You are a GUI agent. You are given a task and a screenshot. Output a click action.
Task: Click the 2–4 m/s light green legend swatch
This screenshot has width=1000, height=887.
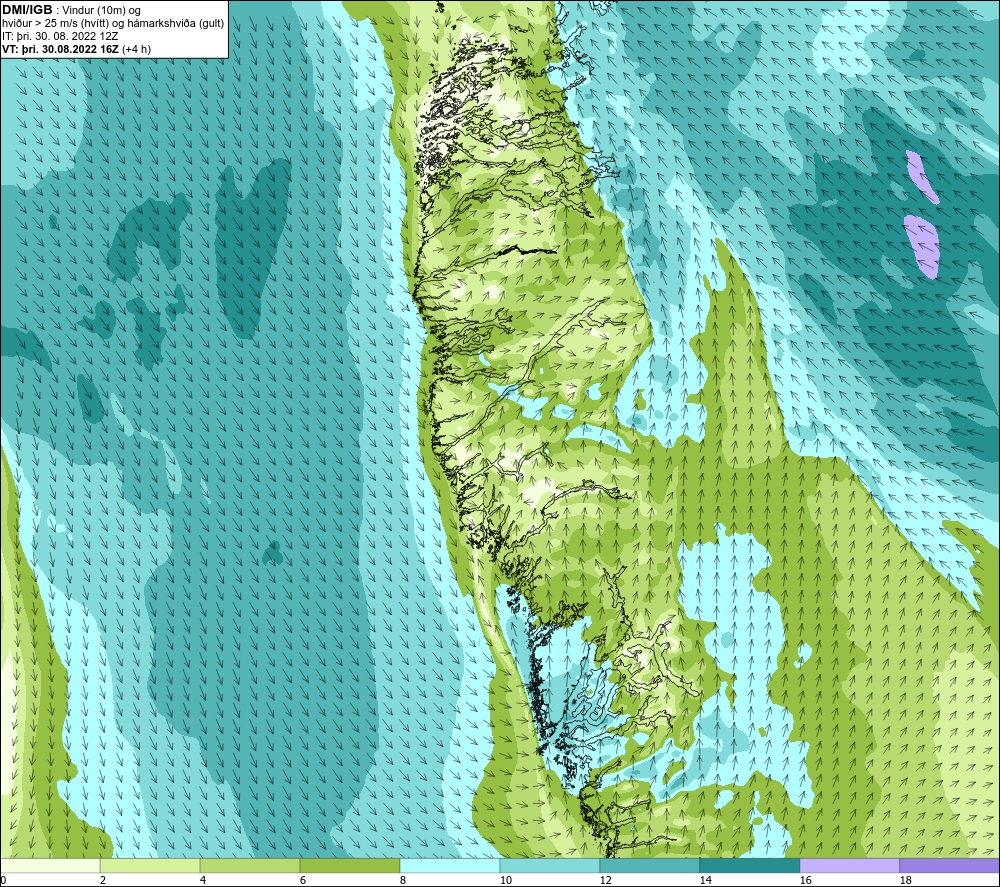(x=150, y=865)
